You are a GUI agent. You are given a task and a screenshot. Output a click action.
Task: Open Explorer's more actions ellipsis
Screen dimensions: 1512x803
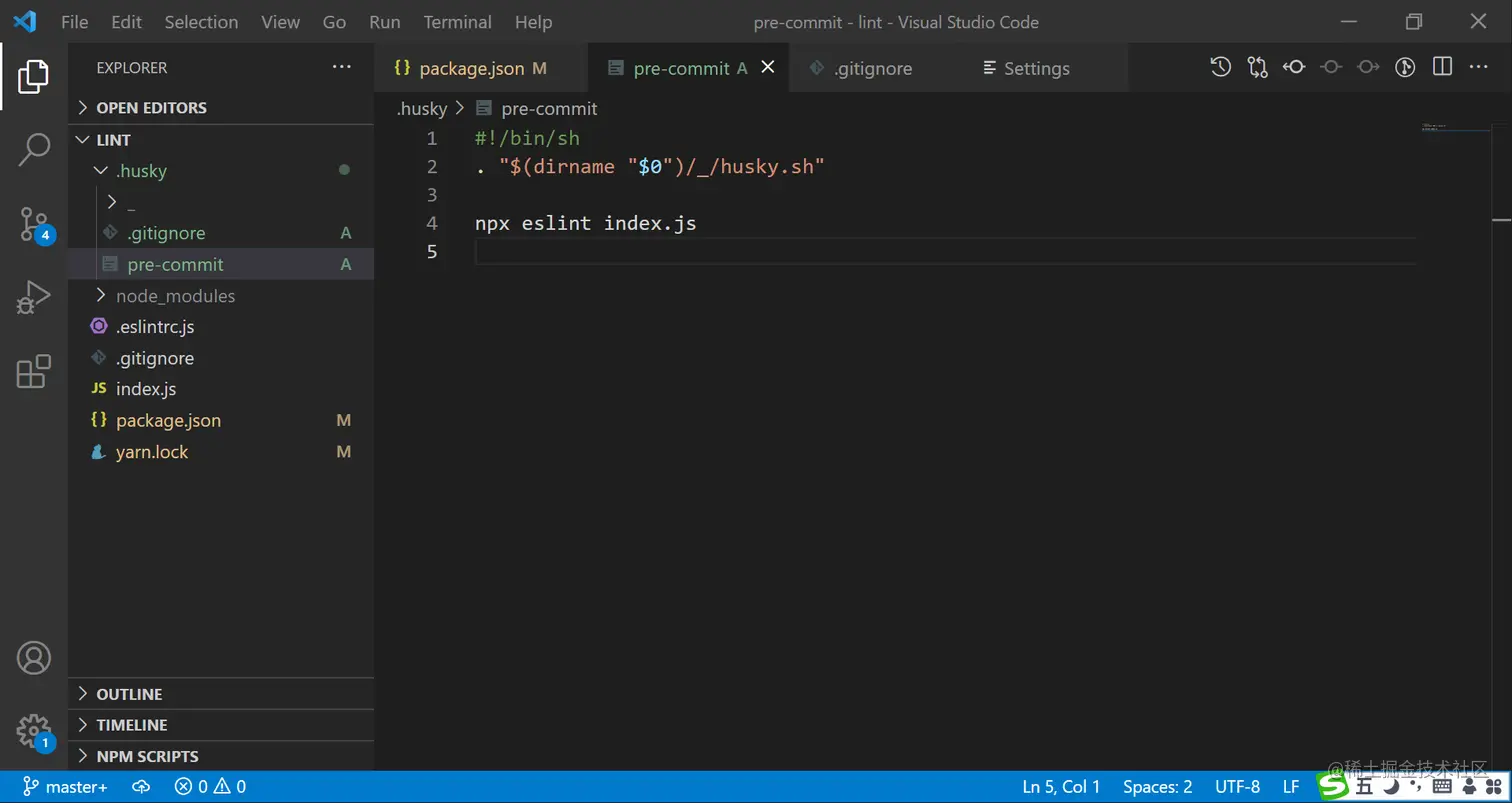(342, 67)
